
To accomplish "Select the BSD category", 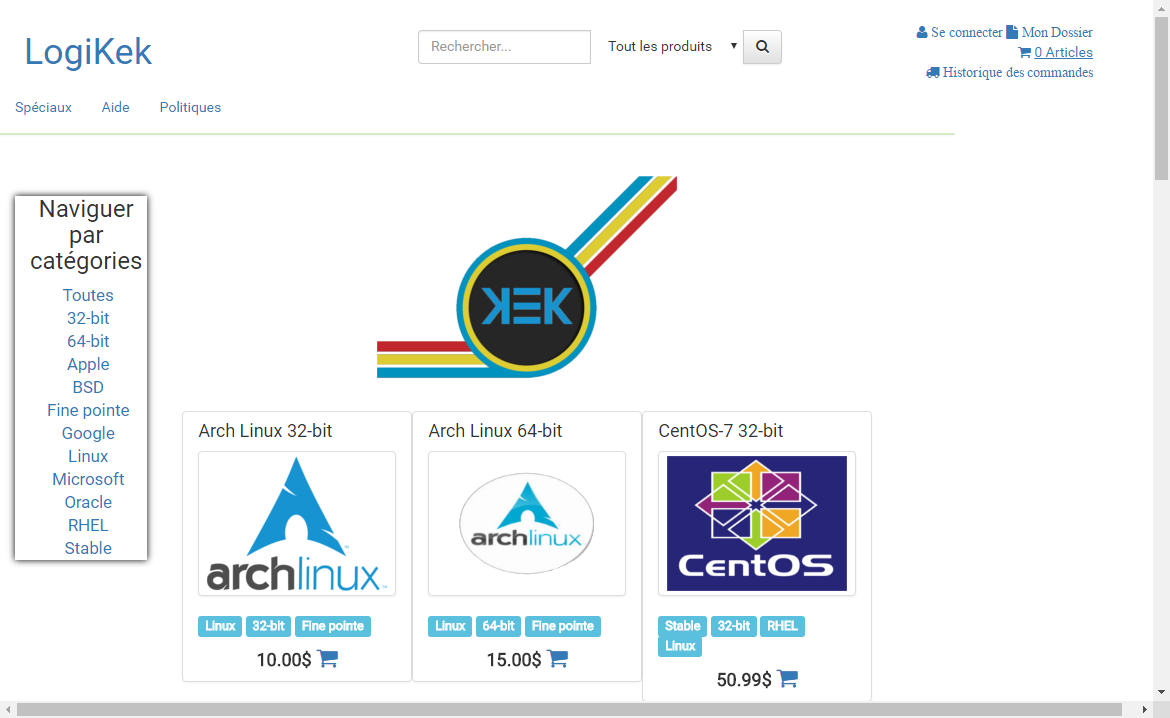I will tap(88, 387).
